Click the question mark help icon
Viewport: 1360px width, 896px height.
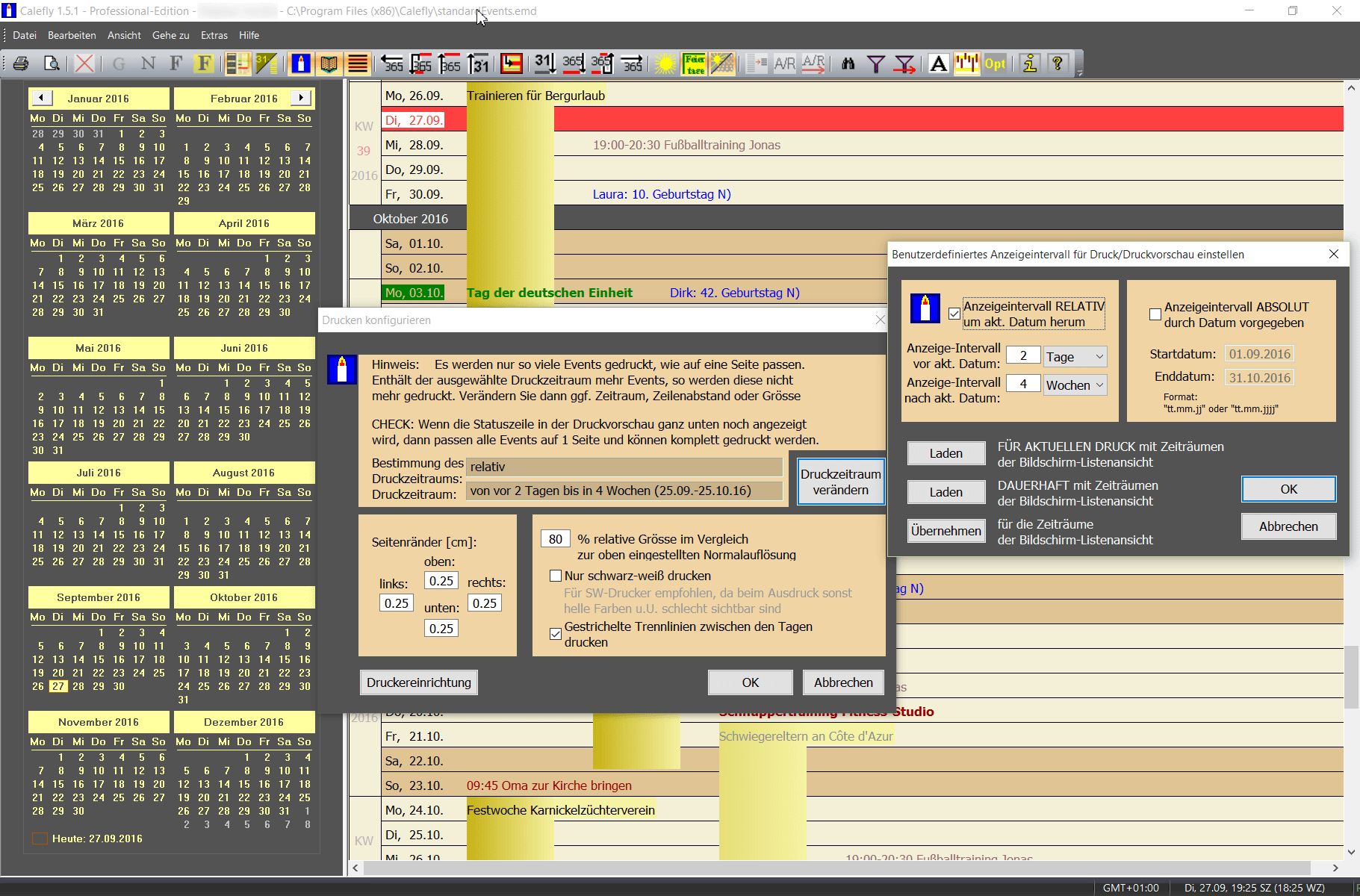(1058, 63)
